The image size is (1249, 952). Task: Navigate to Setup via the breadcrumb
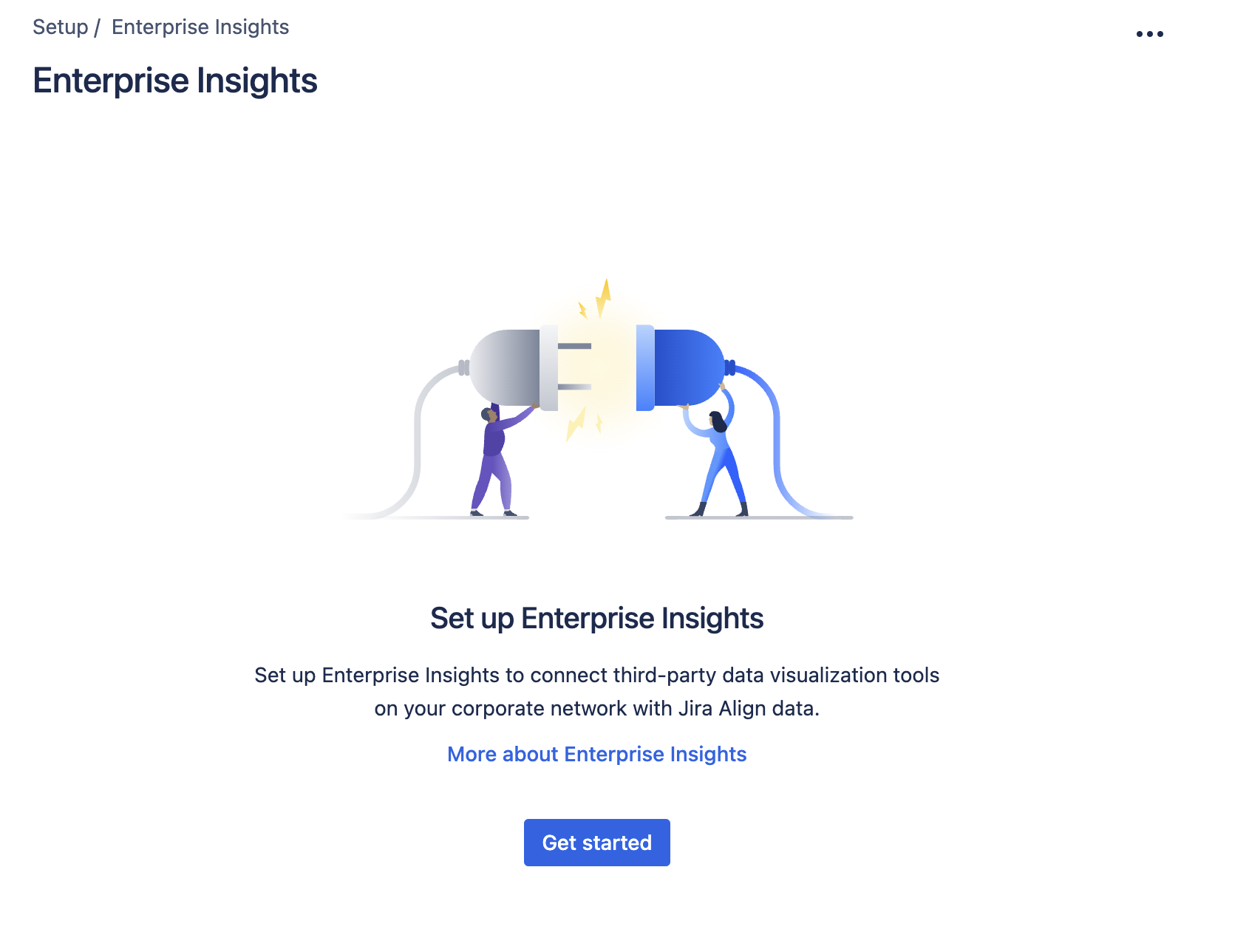pos(60,27)
